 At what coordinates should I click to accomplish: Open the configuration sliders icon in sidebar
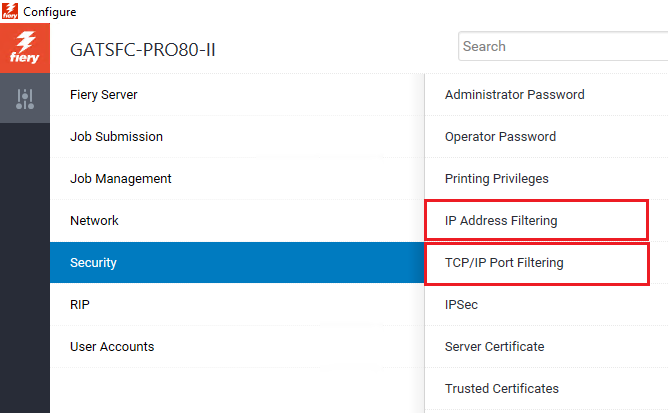tap(25, 99)
